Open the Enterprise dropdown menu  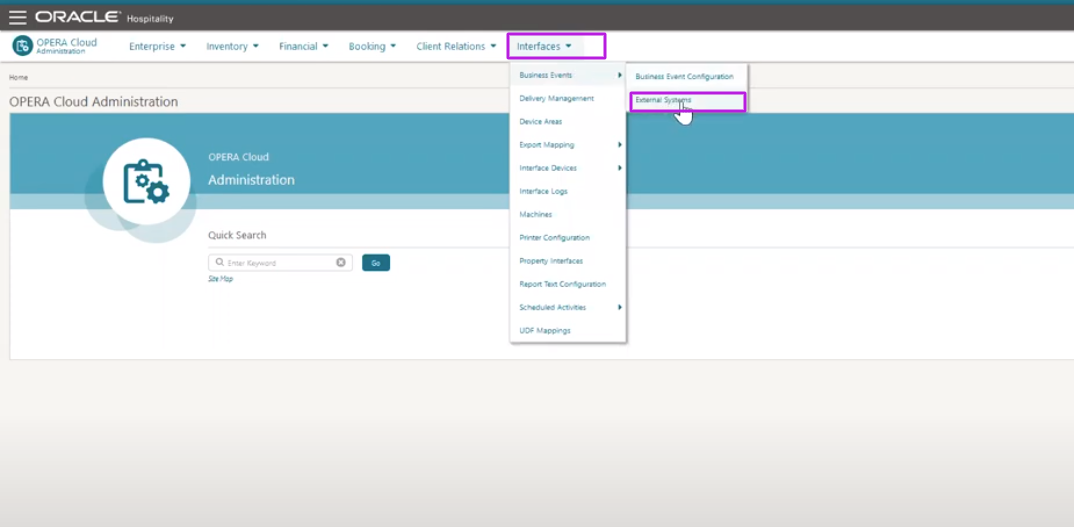point(157,47)
